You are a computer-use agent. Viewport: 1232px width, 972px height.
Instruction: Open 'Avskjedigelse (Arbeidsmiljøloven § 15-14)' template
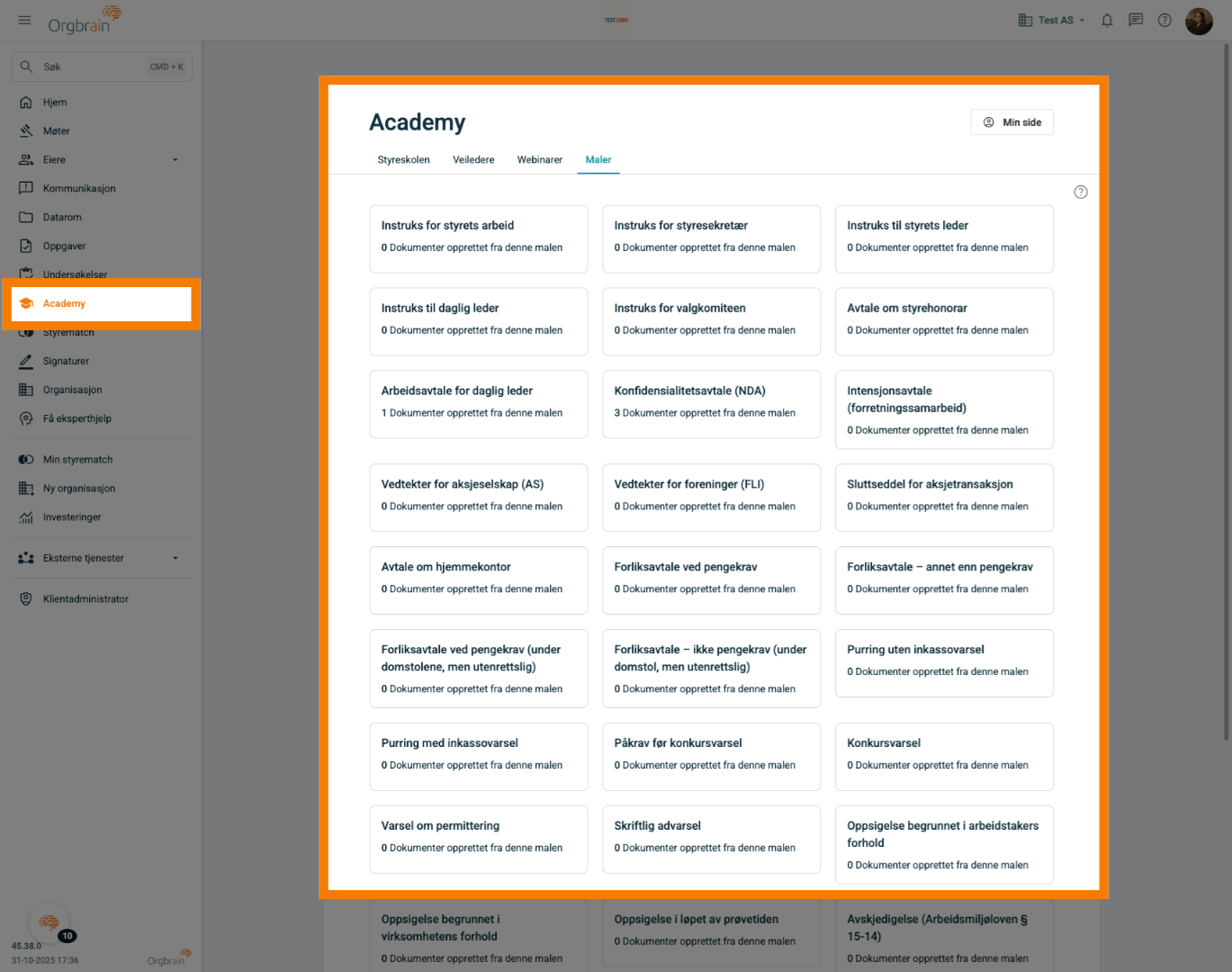click(944, 936)
